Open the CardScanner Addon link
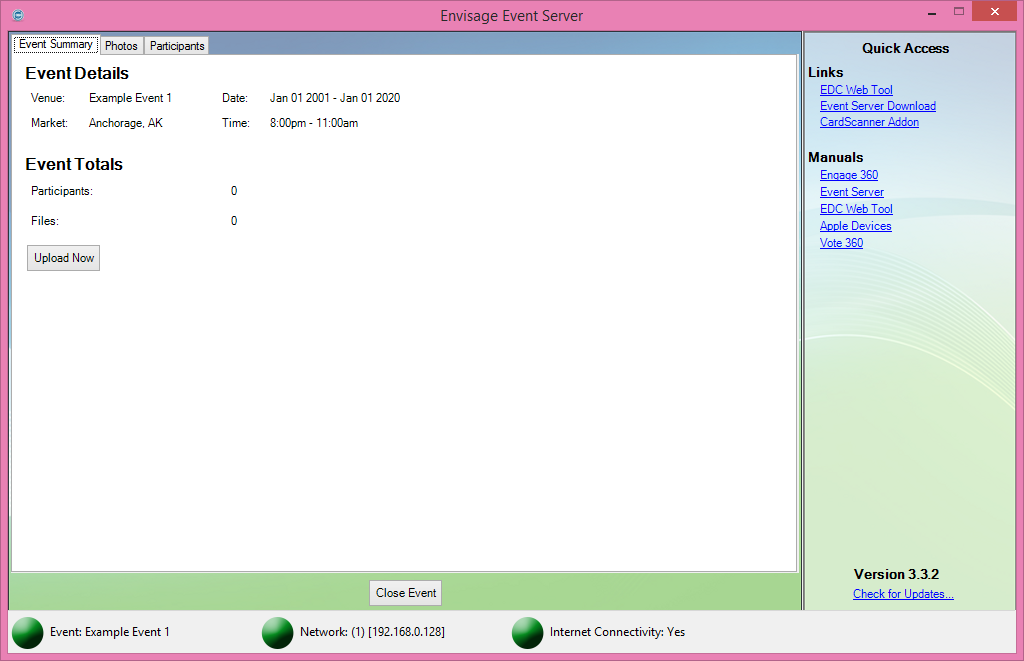Screen dimensions: 1024x661 869,122
